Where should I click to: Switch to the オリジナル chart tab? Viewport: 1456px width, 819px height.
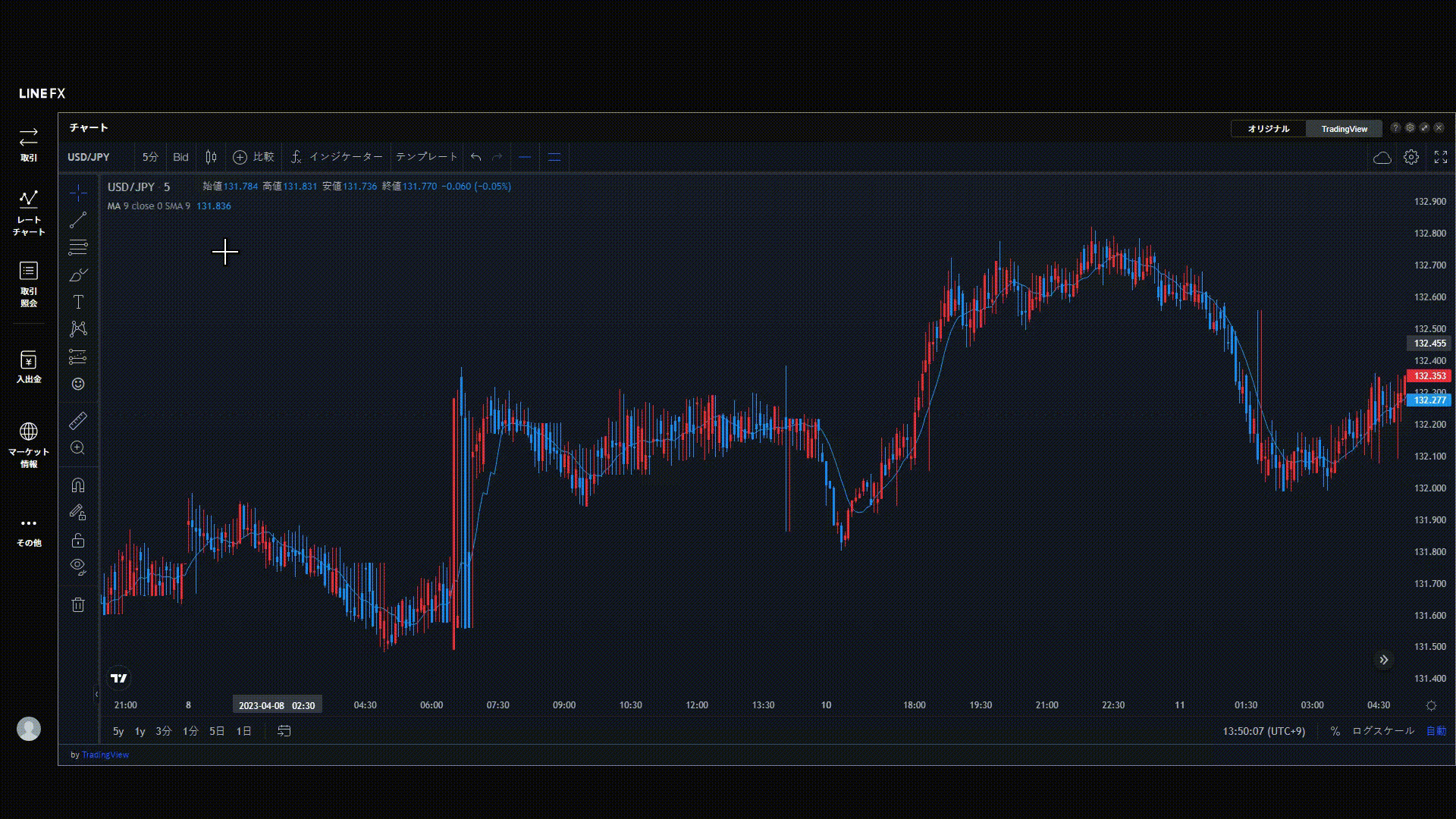coord(1268,129)
